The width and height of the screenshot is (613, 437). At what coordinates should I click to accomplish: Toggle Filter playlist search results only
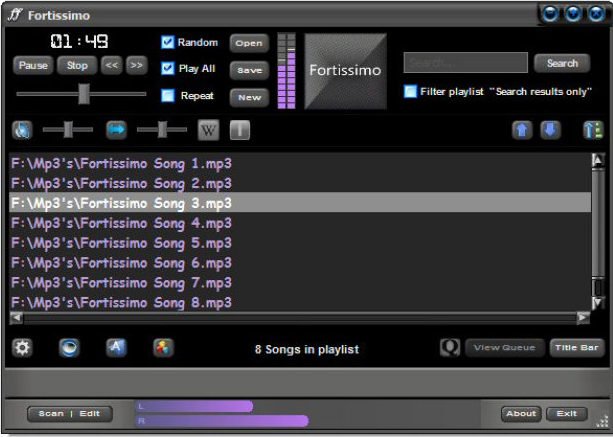(410, 91)
